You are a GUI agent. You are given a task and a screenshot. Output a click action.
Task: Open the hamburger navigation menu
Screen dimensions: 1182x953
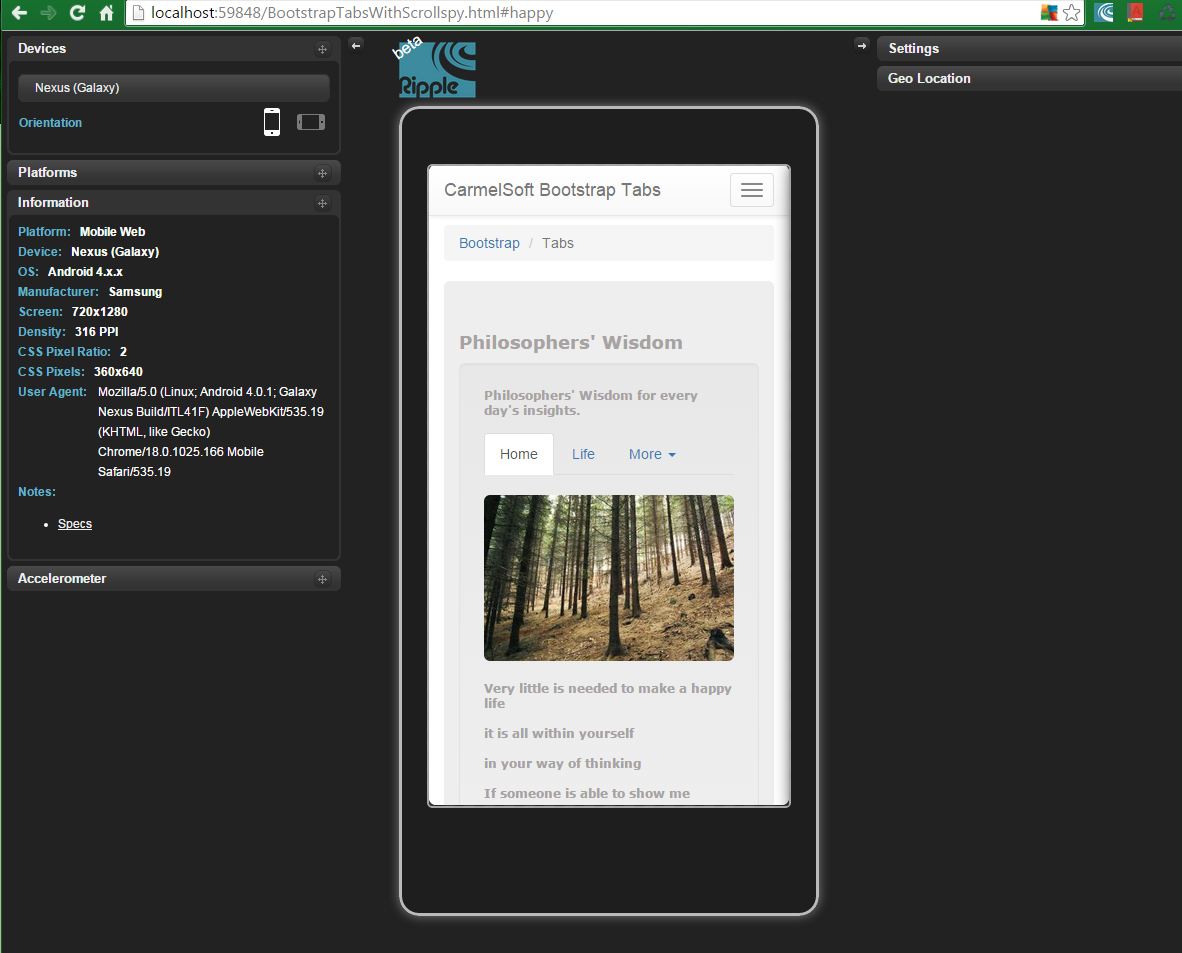click(751, 189)
